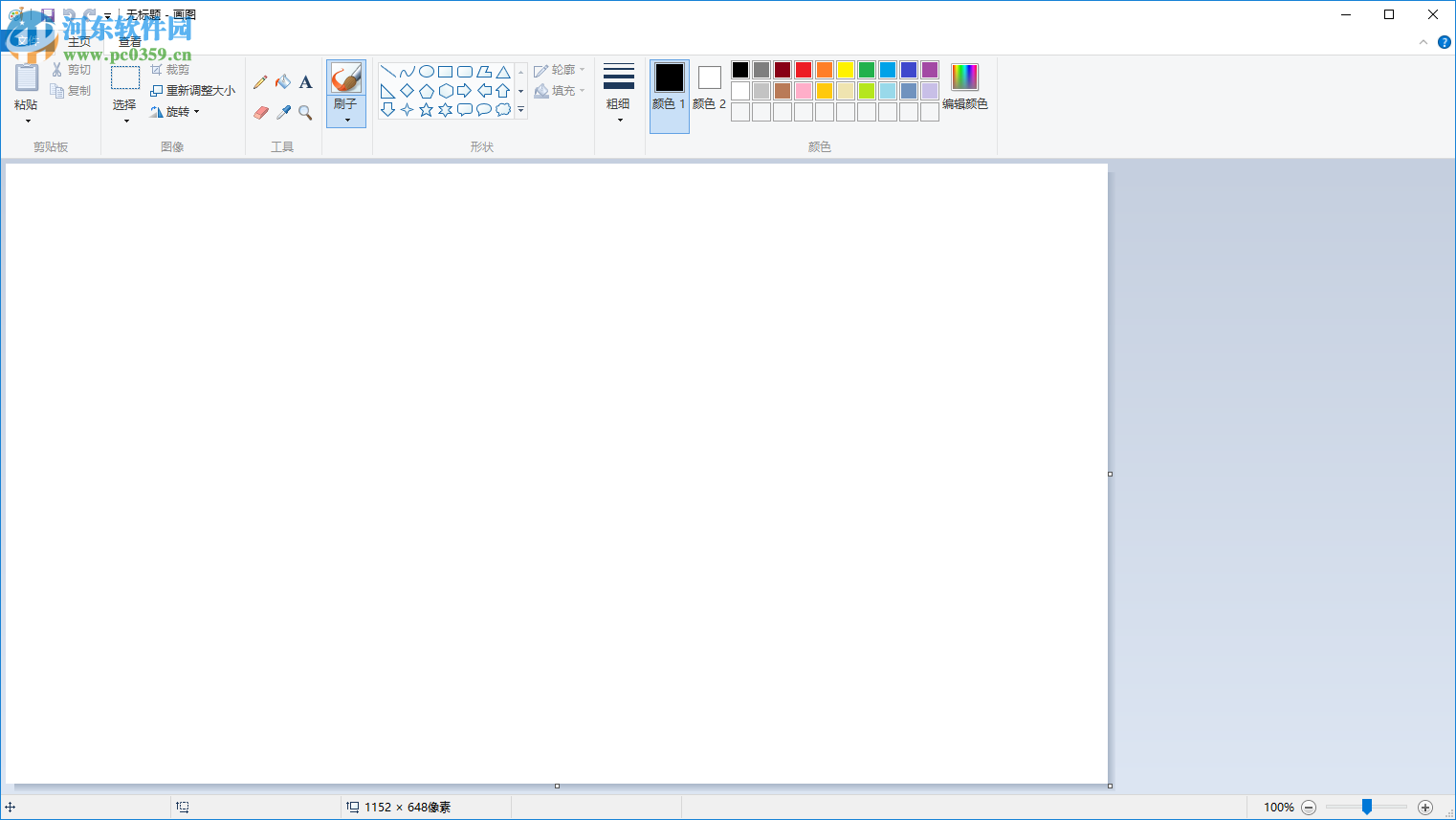Choose the straight Line shape

point(387,72)
